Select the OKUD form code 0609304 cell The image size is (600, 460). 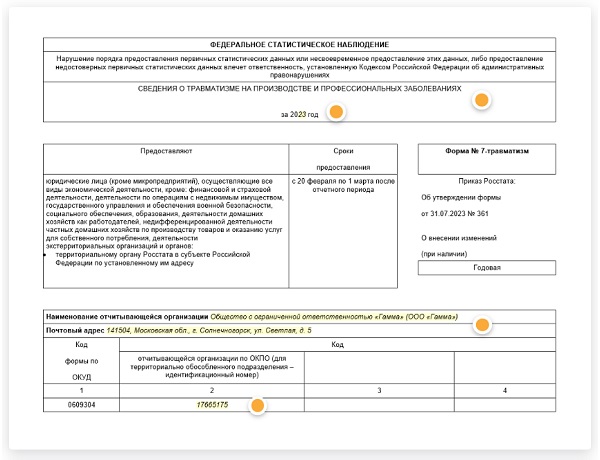[x=81, y=404]
